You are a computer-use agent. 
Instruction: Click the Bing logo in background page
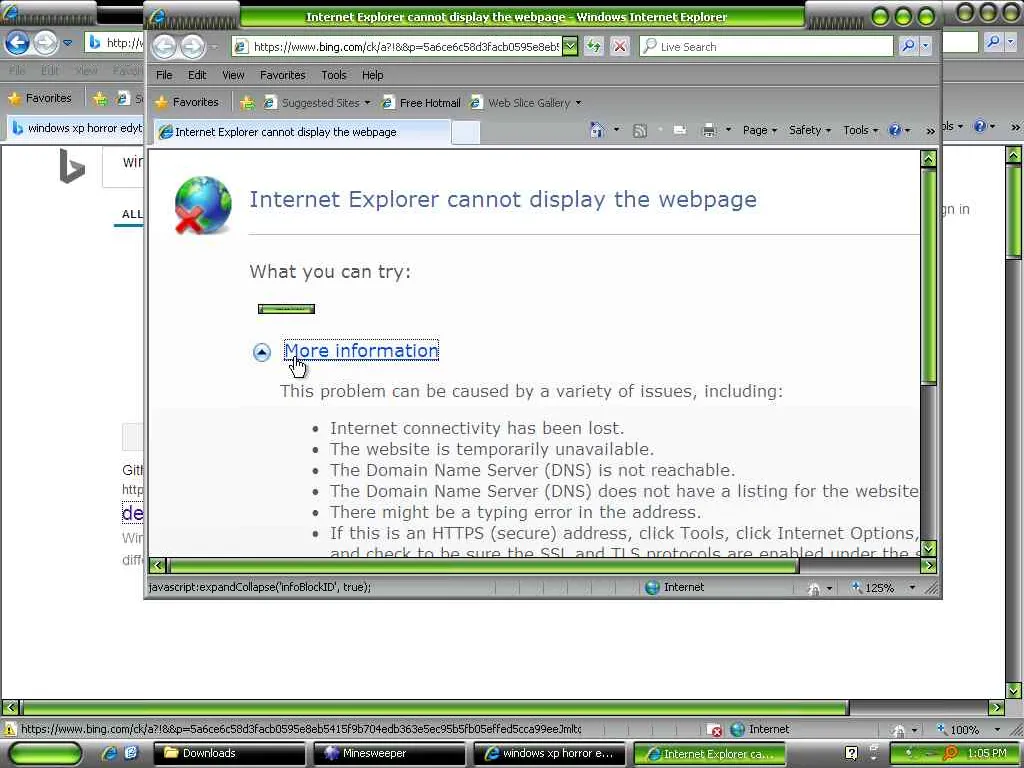[72, 166]
